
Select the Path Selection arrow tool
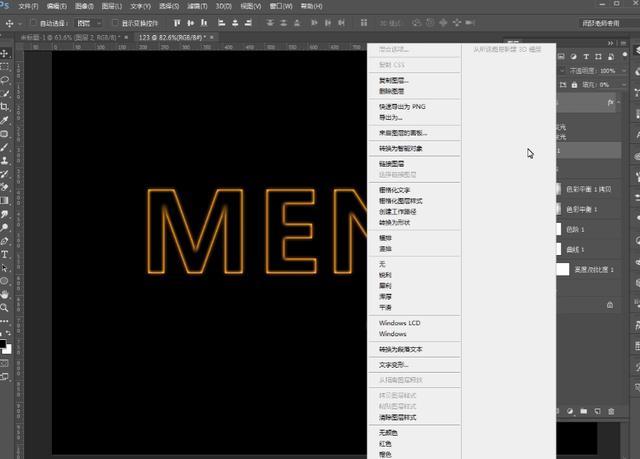pos(5,268)
